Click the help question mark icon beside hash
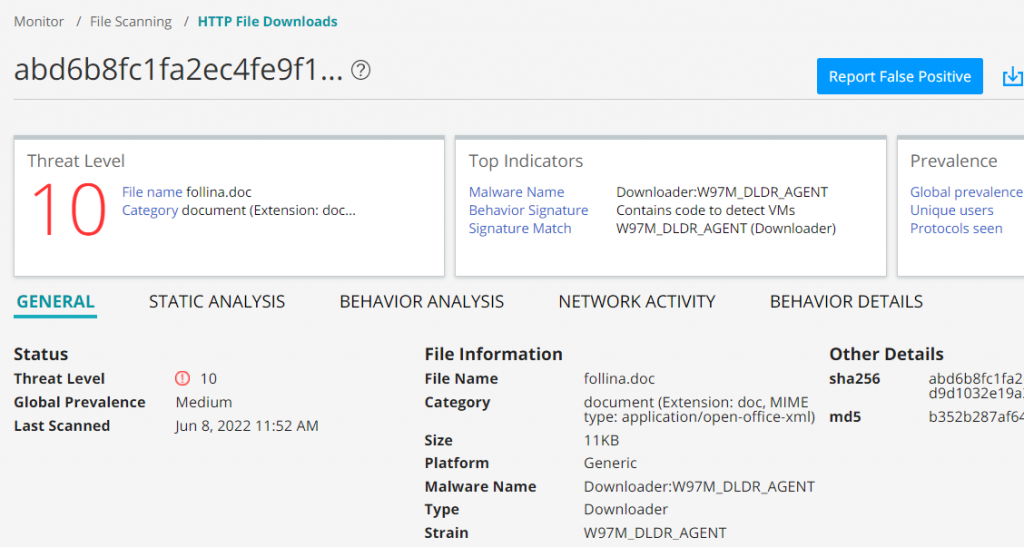Screen dimensions: 1024x547 point(362,70)
